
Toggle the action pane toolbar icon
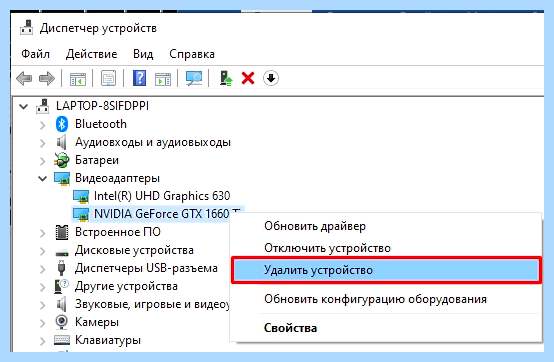(x=163, y=78)
